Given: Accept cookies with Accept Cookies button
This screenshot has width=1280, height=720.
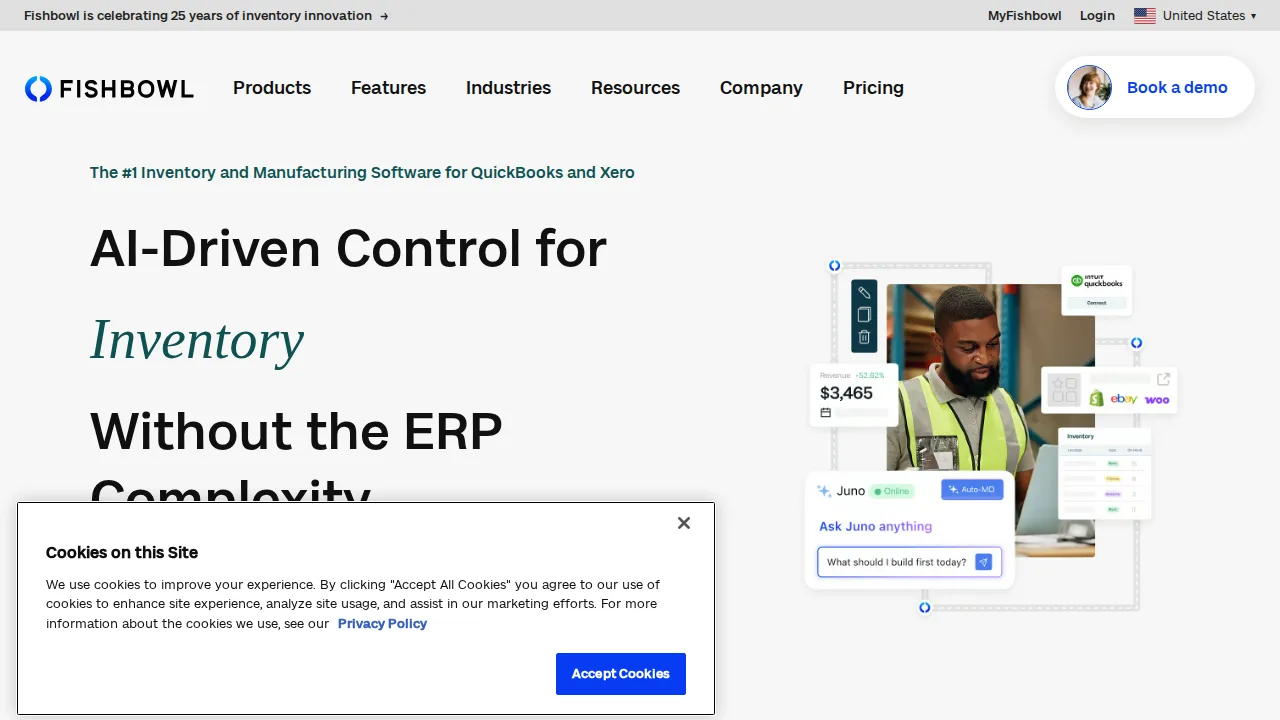Looking at the screenshot, I should coord(621,674).
